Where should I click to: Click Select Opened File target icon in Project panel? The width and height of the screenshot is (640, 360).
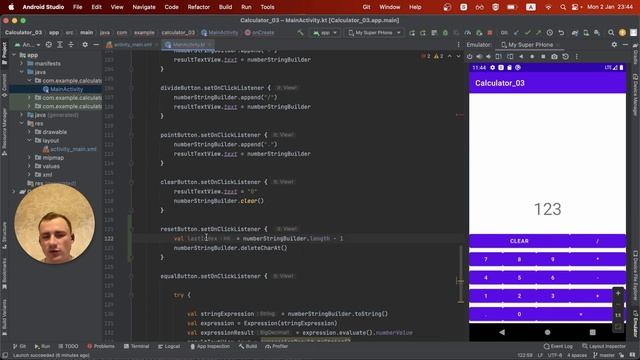coord(49,44)
